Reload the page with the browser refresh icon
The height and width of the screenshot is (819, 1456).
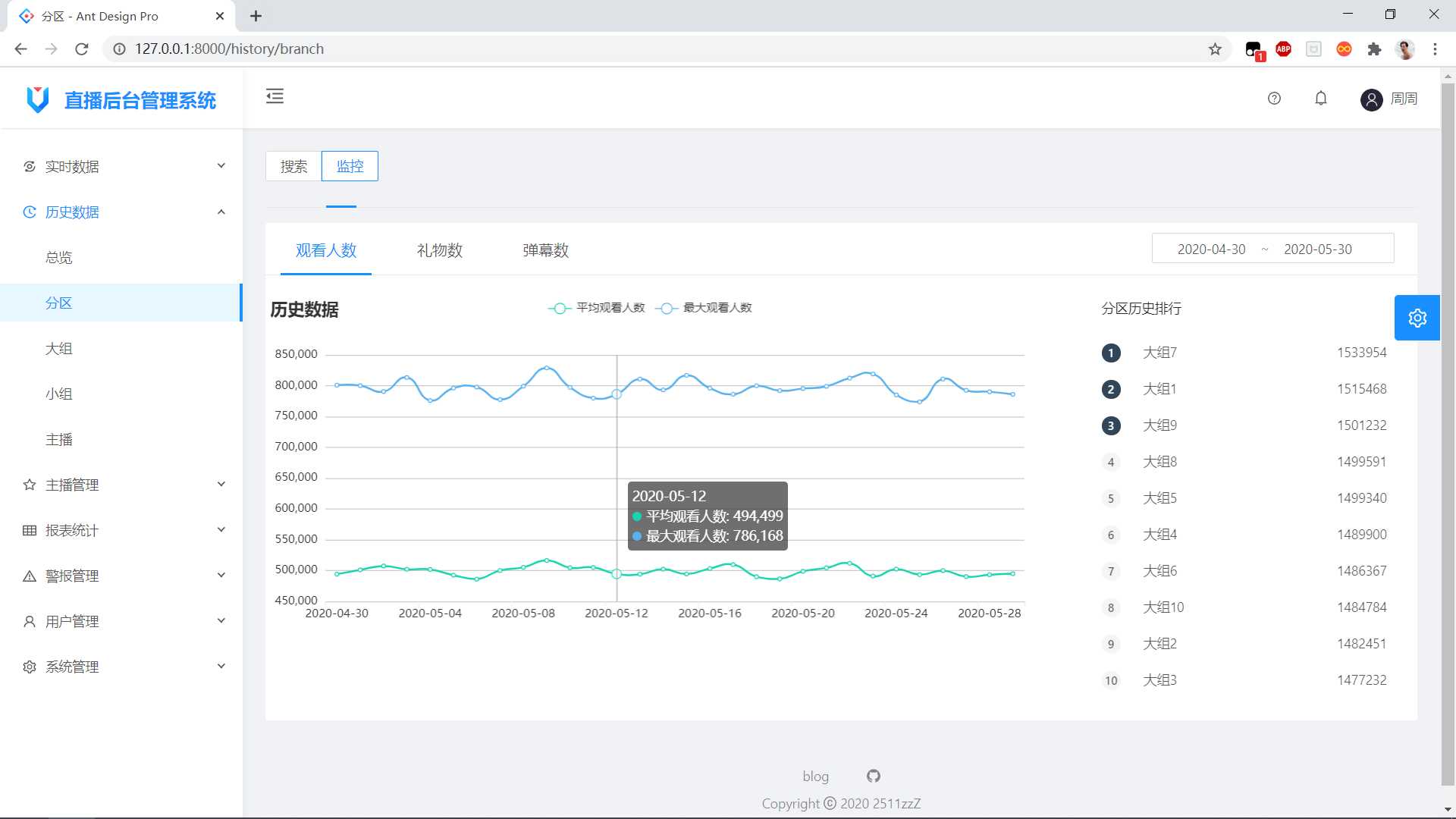click(x=82, y=49)
